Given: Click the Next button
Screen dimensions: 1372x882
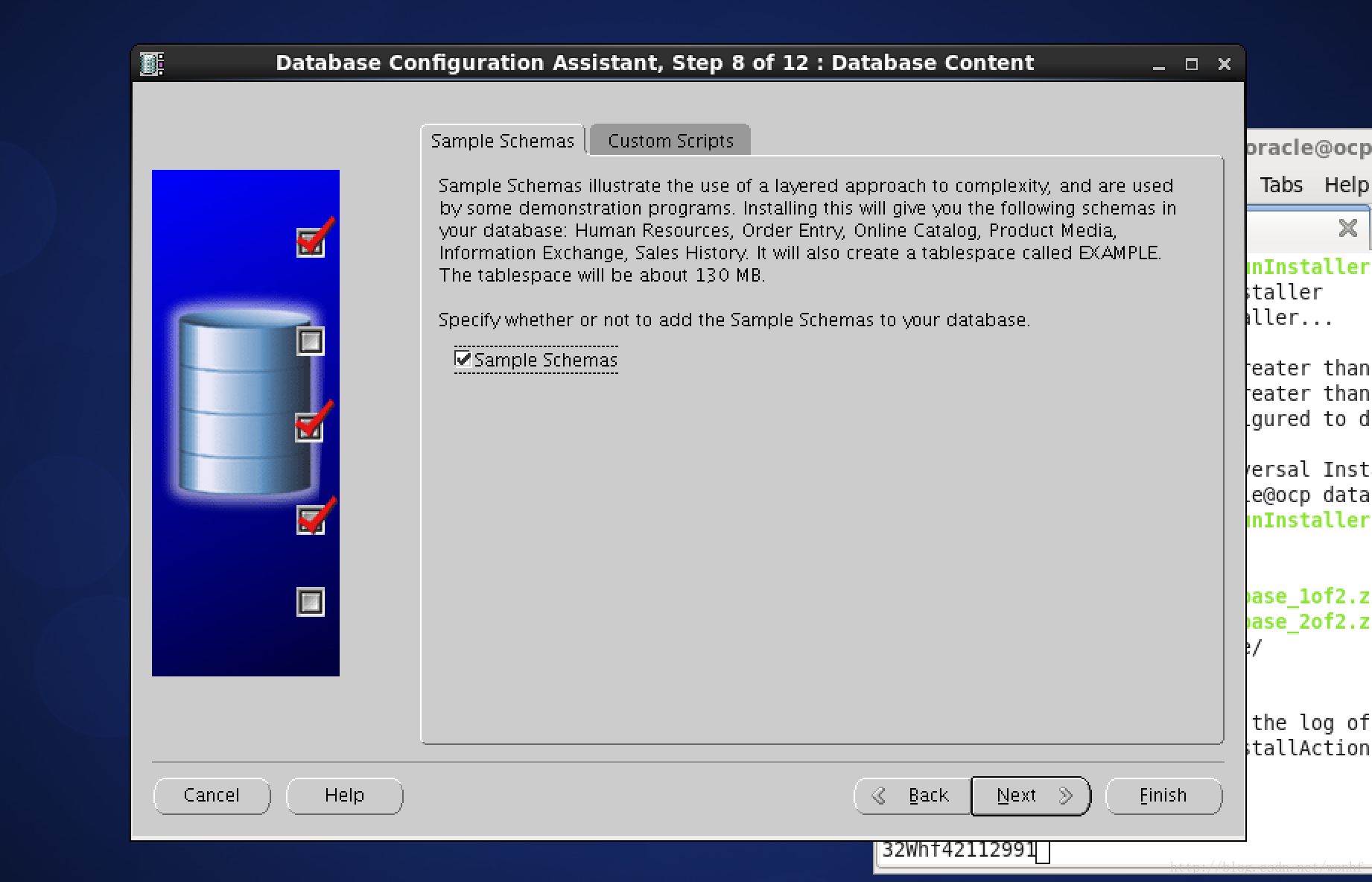Looking at the screenshot, I should click(x=1031, y=796).
